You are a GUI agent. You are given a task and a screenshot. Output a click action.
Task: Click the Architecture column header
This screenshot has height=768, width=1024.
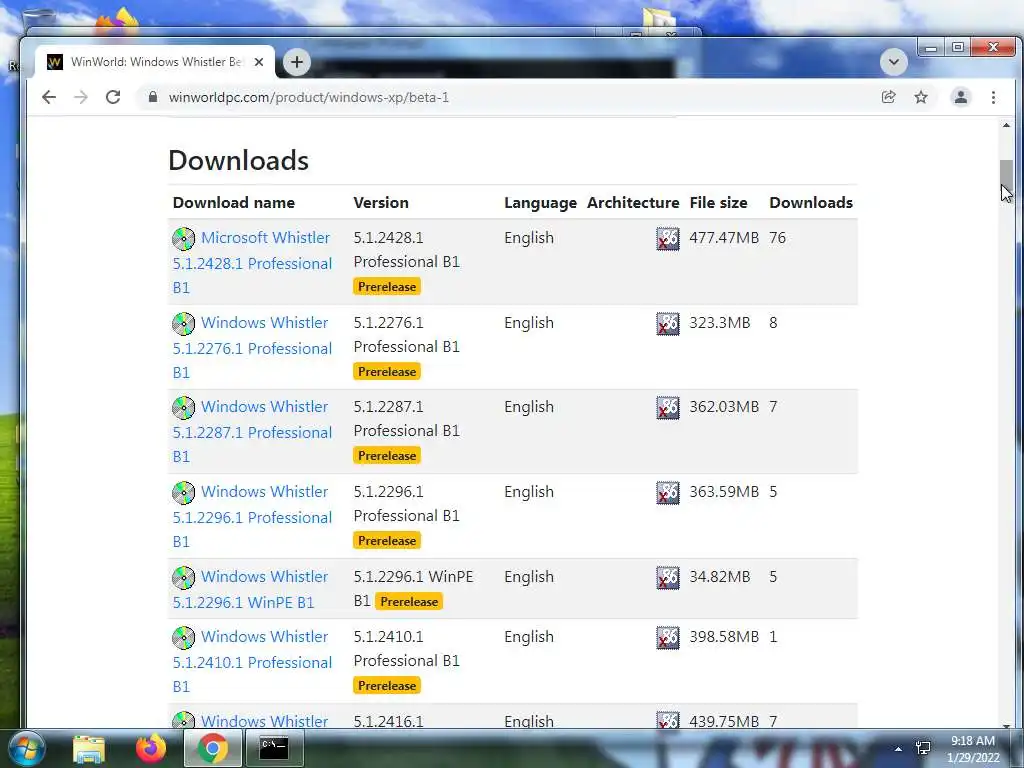point(633,202)
